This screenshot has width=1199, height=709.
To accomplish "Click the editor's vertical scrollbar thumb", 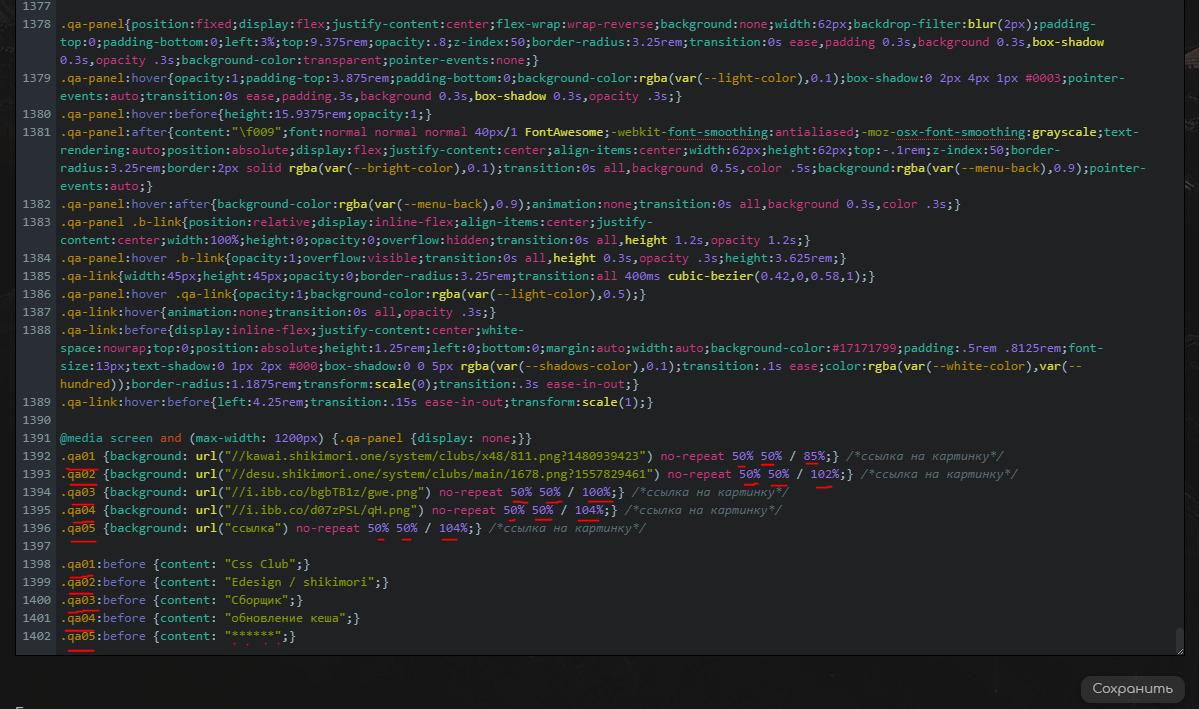I will (x=1180, y=640).
